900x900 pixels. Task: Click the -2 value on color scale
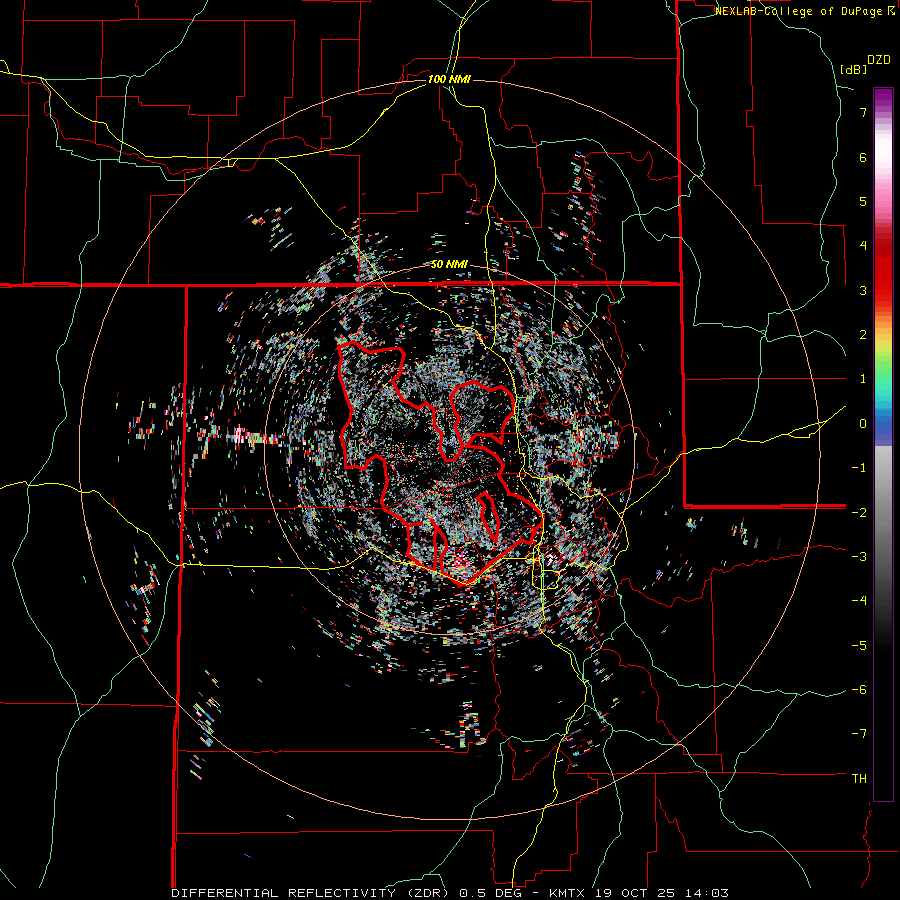pyautogui.click(x=859, y=512)
